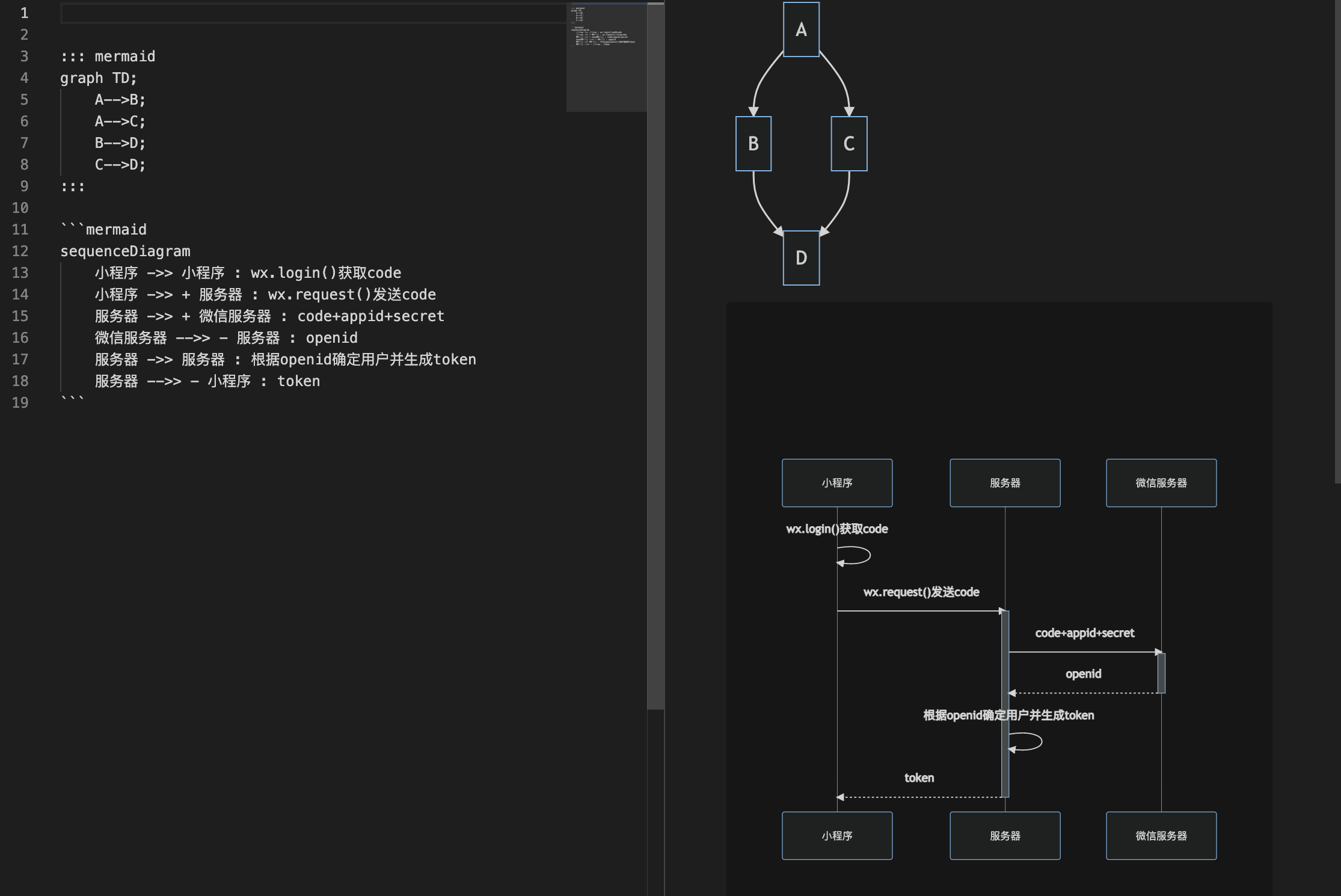This screenshot has height=896, width=1341.
Task: Click the code line ending in 获取code
Action: [x=248, y=273]
